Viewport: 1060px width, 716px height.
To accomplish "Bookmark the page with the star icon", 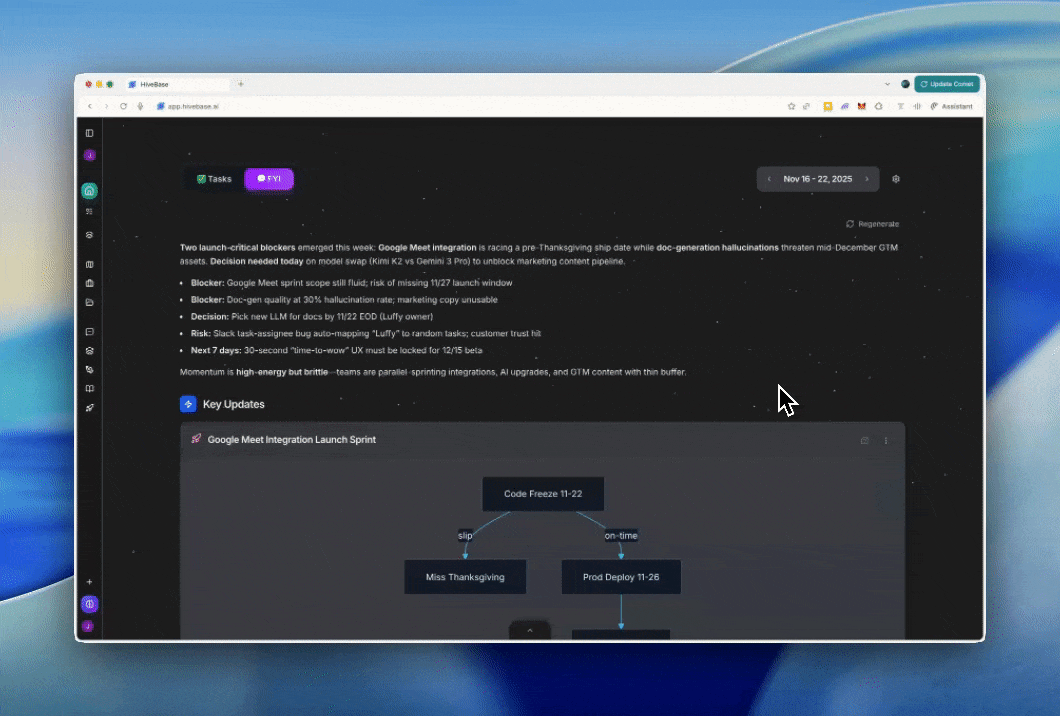I will click(x=791, y=106).
